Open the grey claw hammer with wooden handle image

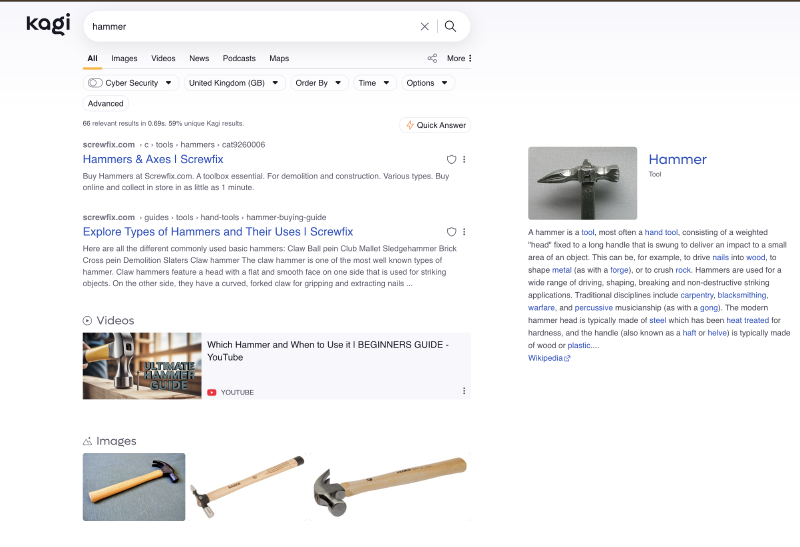(390, 487)
